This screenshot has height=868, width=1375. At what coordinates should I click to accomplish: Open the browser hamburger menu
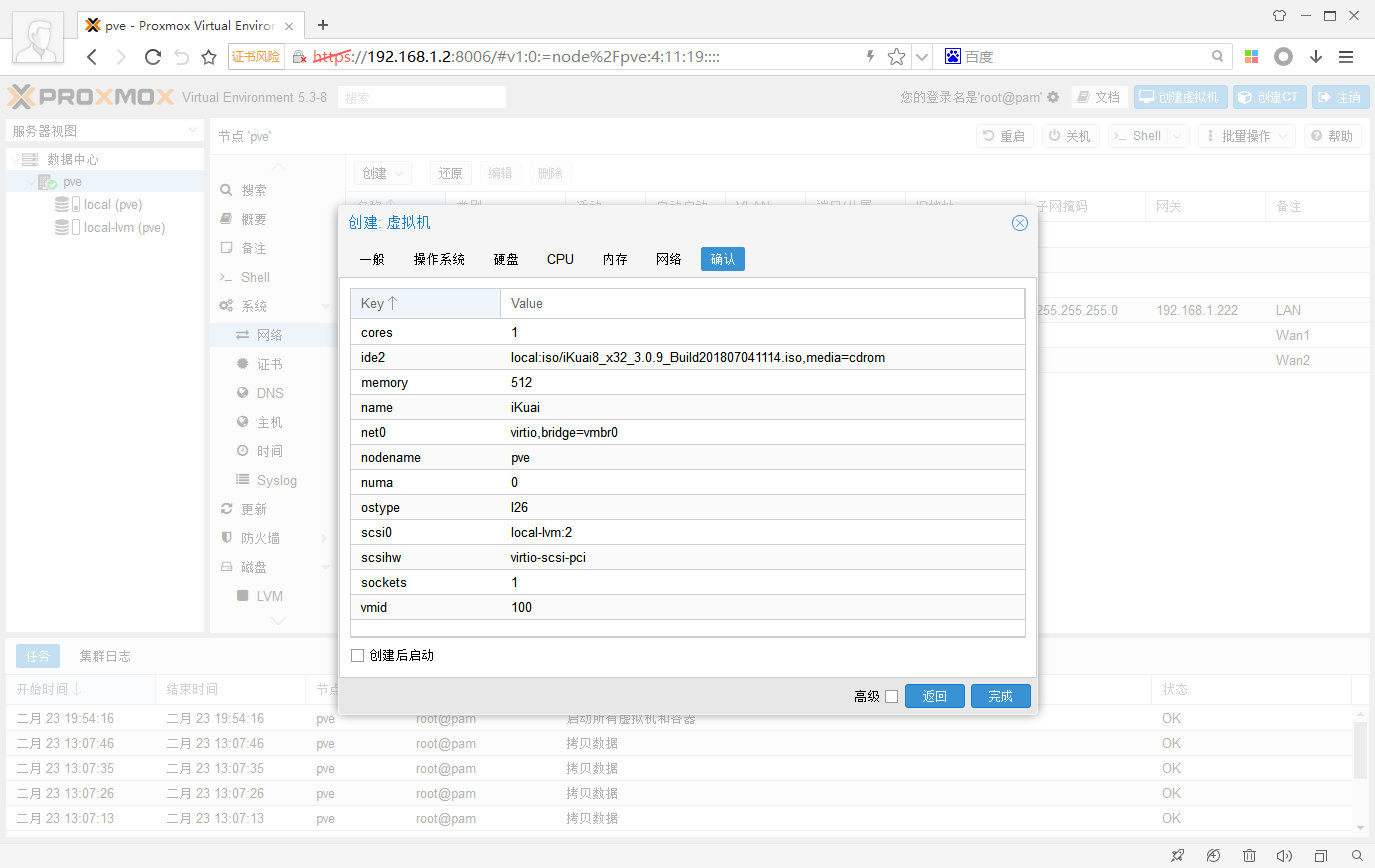pyautogui.click(x=1346, y=57)
